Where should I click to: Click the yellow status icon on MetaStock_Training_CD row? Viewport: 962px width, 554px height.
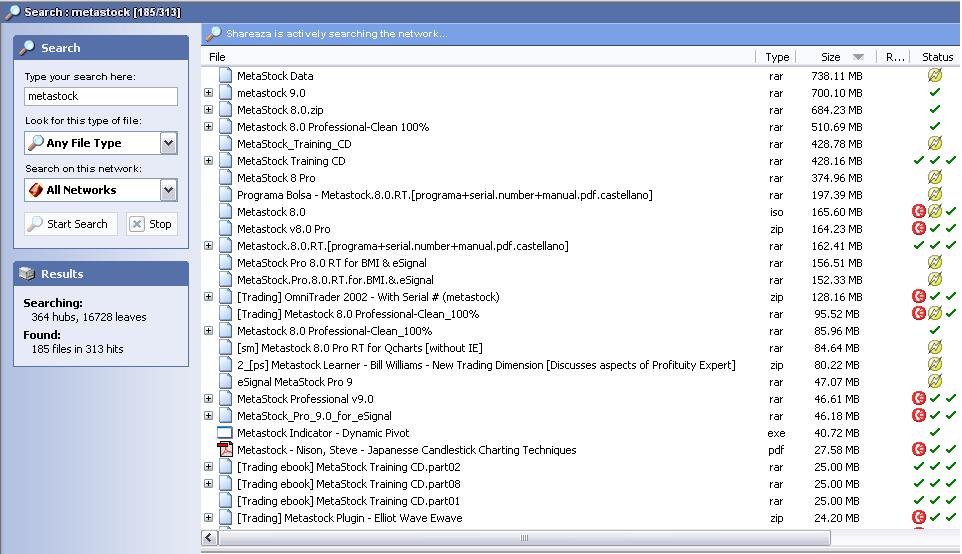click(x=934, y=144)
